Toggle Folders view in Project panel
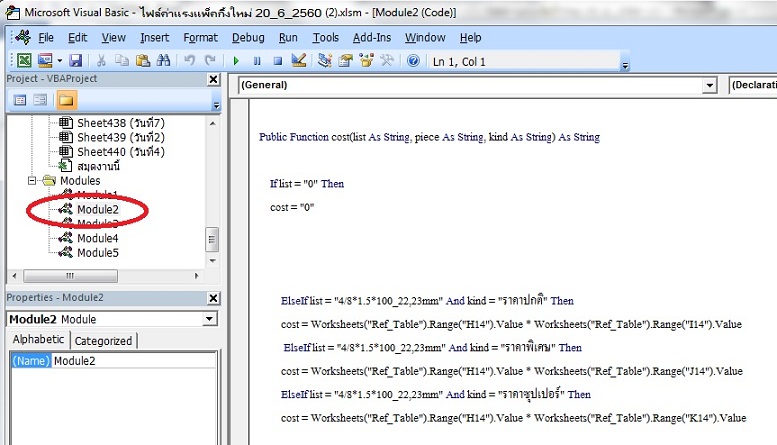Viewport: 777px width, 445px height. (x=66, y=100)
